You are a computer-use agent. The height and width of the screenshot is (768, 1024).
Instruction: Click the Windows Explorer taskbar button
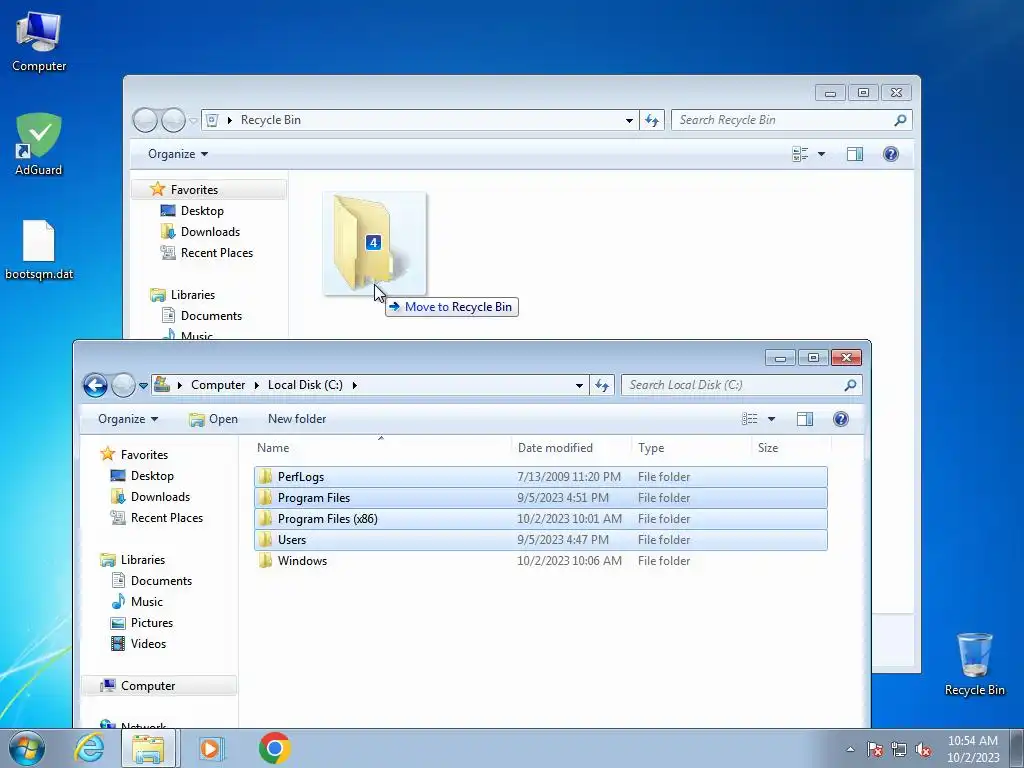pos(148,748)
